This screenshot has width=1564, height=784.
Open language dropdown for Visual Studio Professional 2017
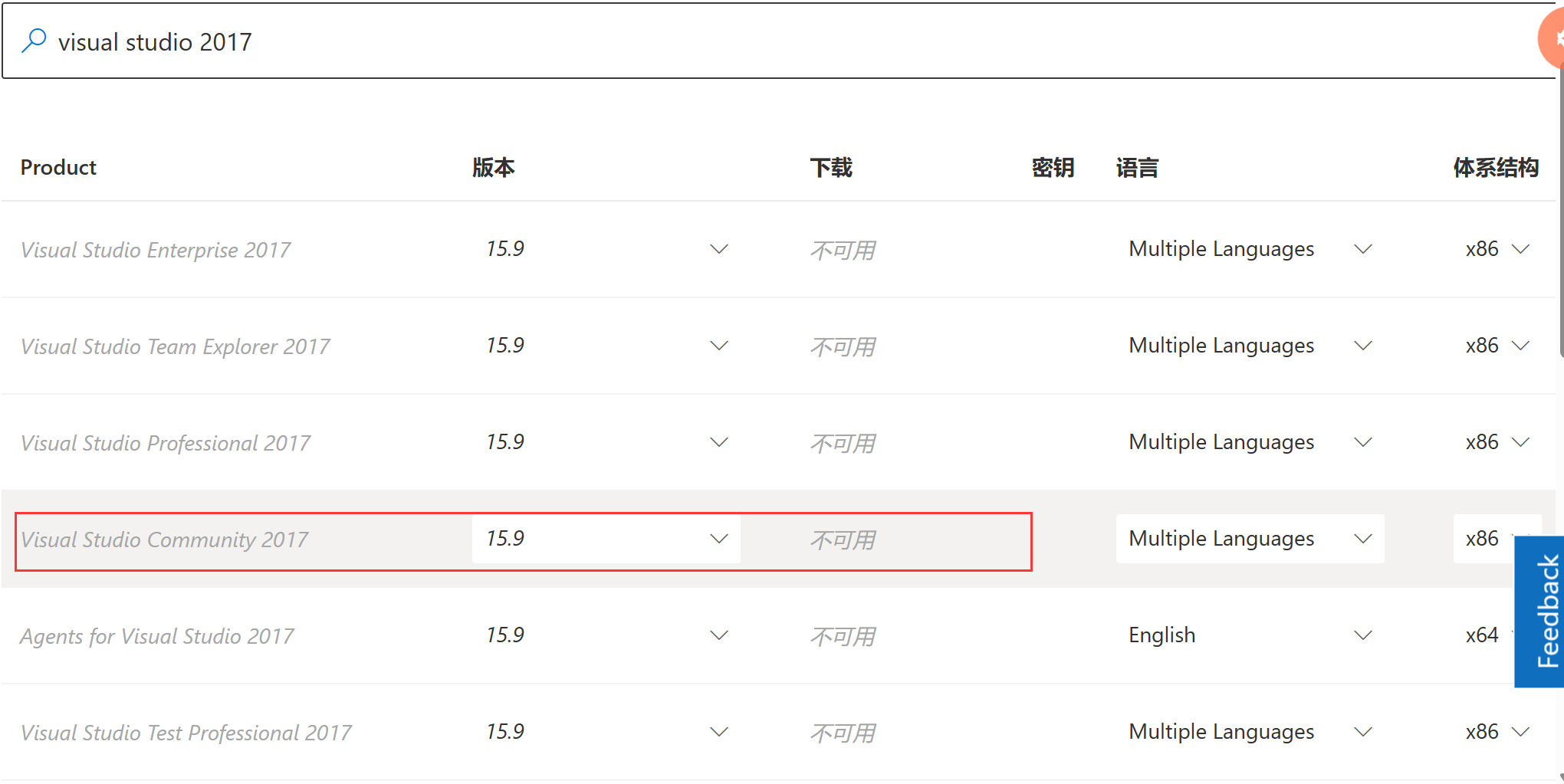pos(1250,442)
